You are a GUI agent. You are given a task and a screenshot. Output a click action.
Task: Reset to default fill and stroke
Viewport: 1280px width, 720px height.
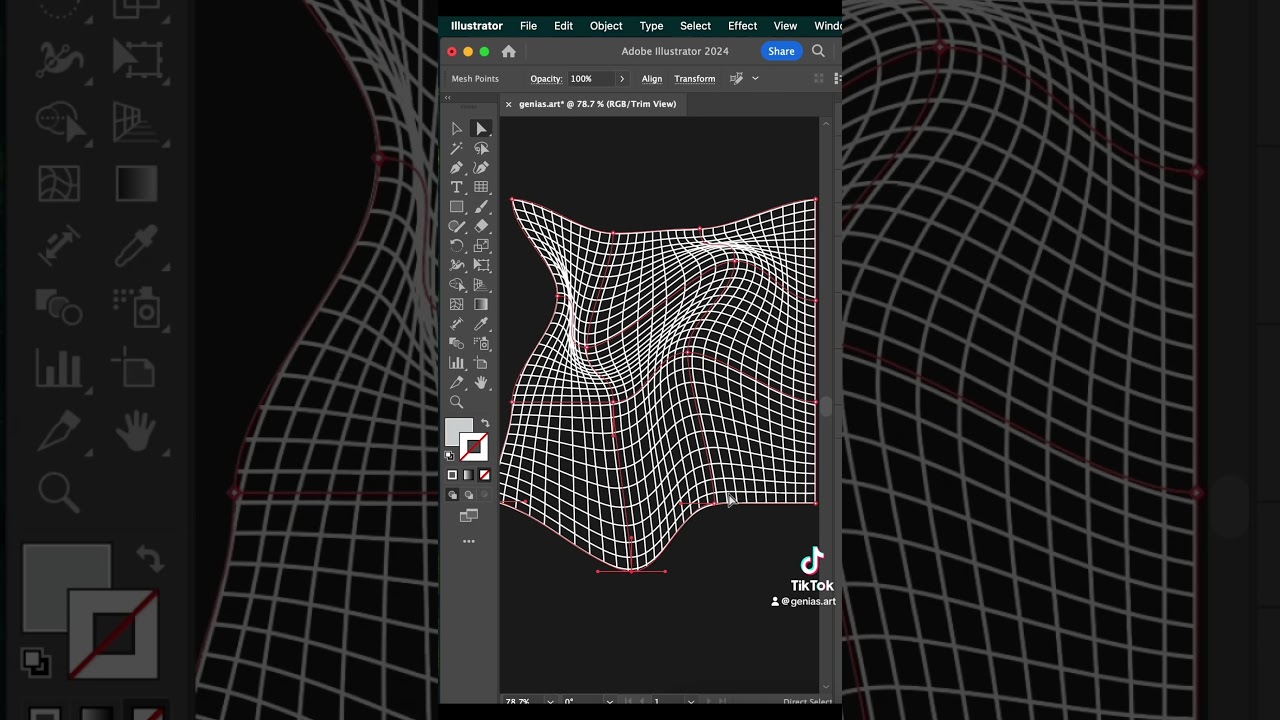pos(449,456)
